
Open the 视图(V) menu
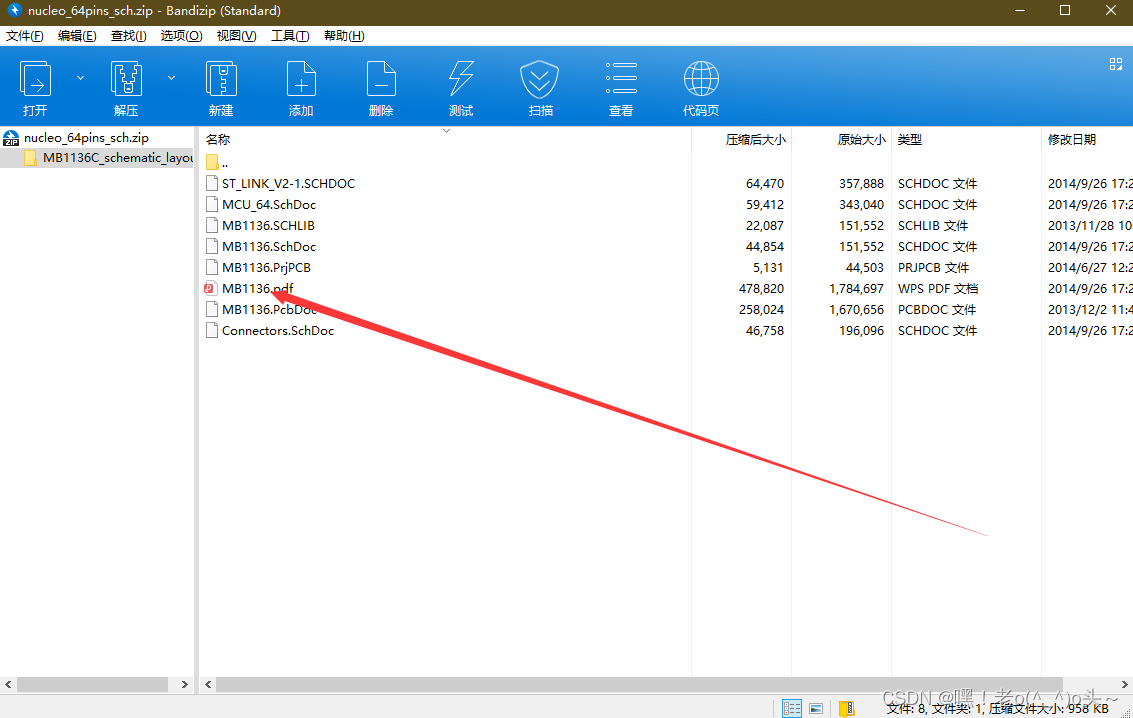pyautogui.click(x=236, y=36)
